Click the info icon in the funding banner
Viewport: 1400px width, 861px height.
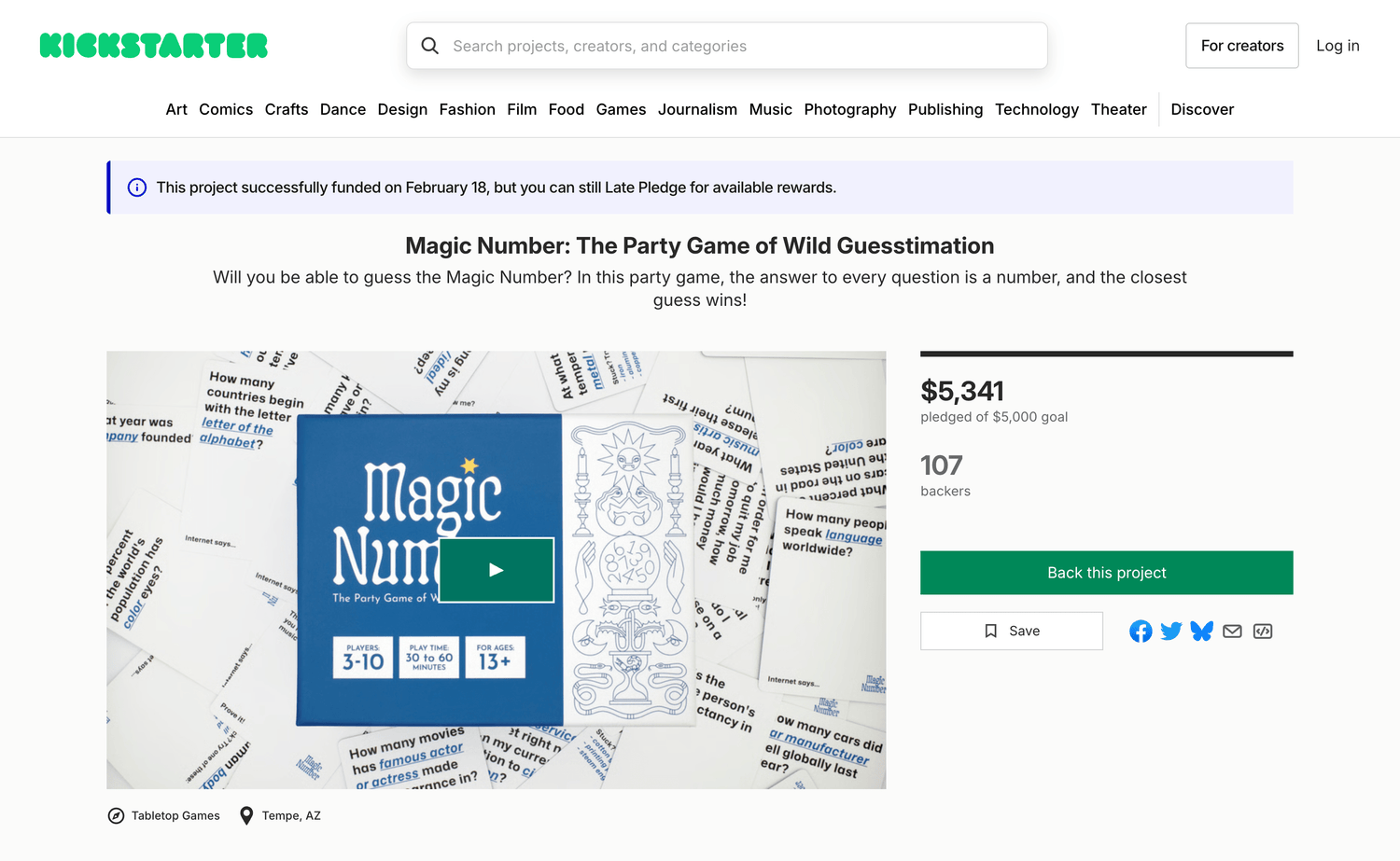click(137, 187)
